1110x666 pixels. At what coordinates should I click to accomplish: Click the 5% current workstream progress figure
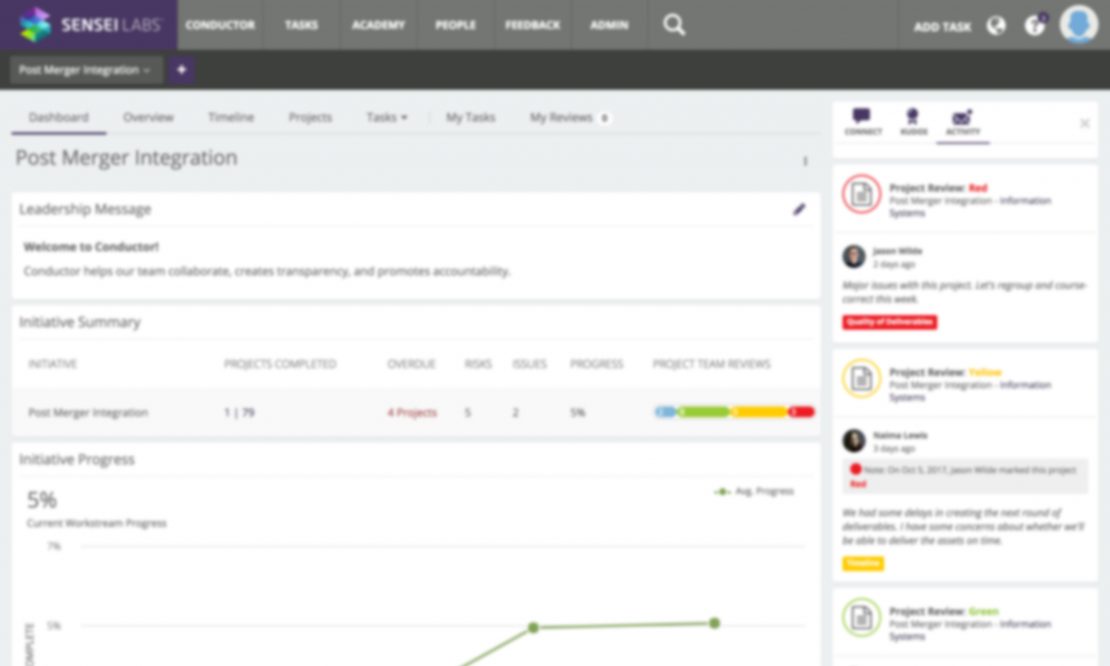[x=42, y=500]
